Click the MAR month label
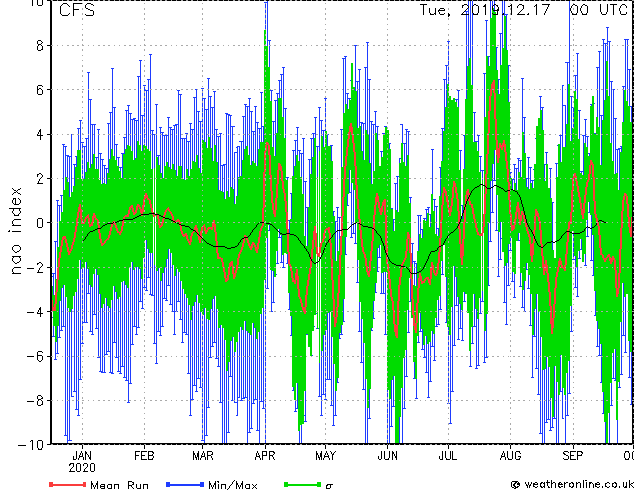 (x=203, y=456)
